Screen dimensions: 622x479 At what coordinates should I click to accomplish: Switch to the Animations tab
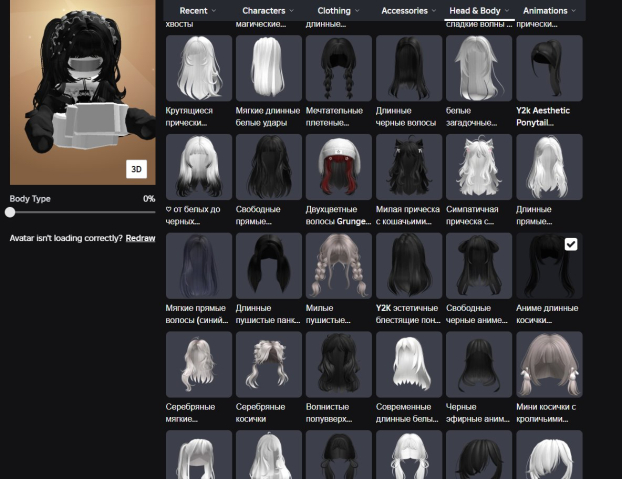(x=549, y=11)
